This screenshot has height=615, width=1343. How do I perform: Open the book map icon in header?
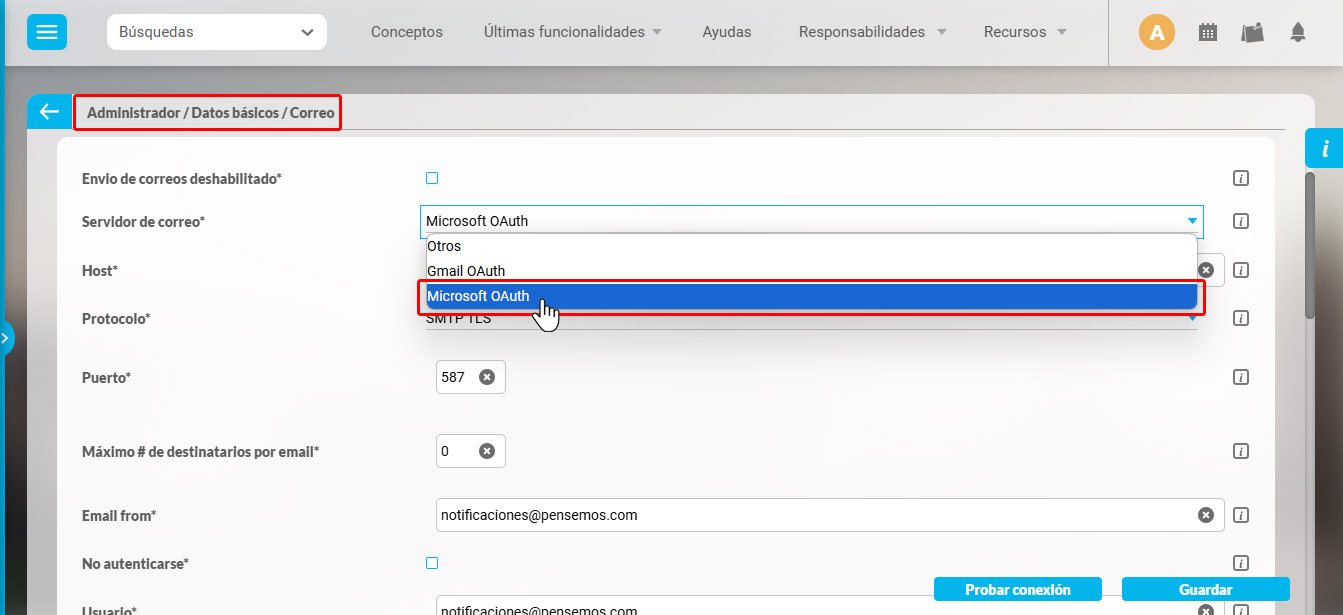pos(1252,32)
